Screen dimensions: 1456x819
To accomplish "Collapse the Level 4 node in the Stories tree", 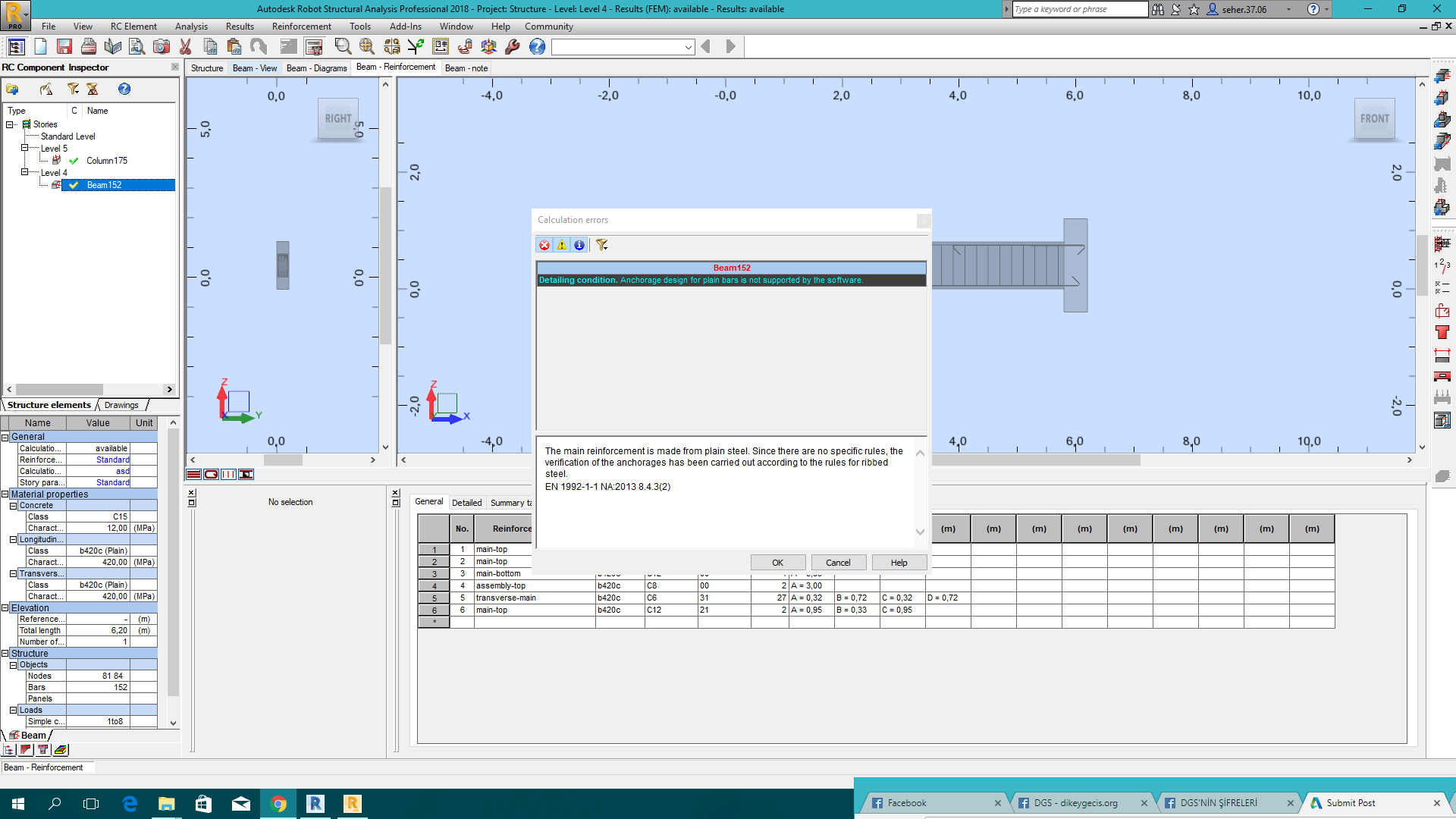I will [24, 172].
